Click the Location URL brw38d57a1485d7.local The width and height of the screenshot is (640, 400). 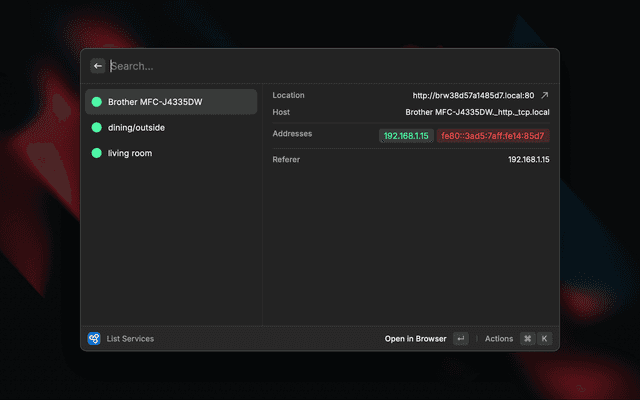coord(473,95)
